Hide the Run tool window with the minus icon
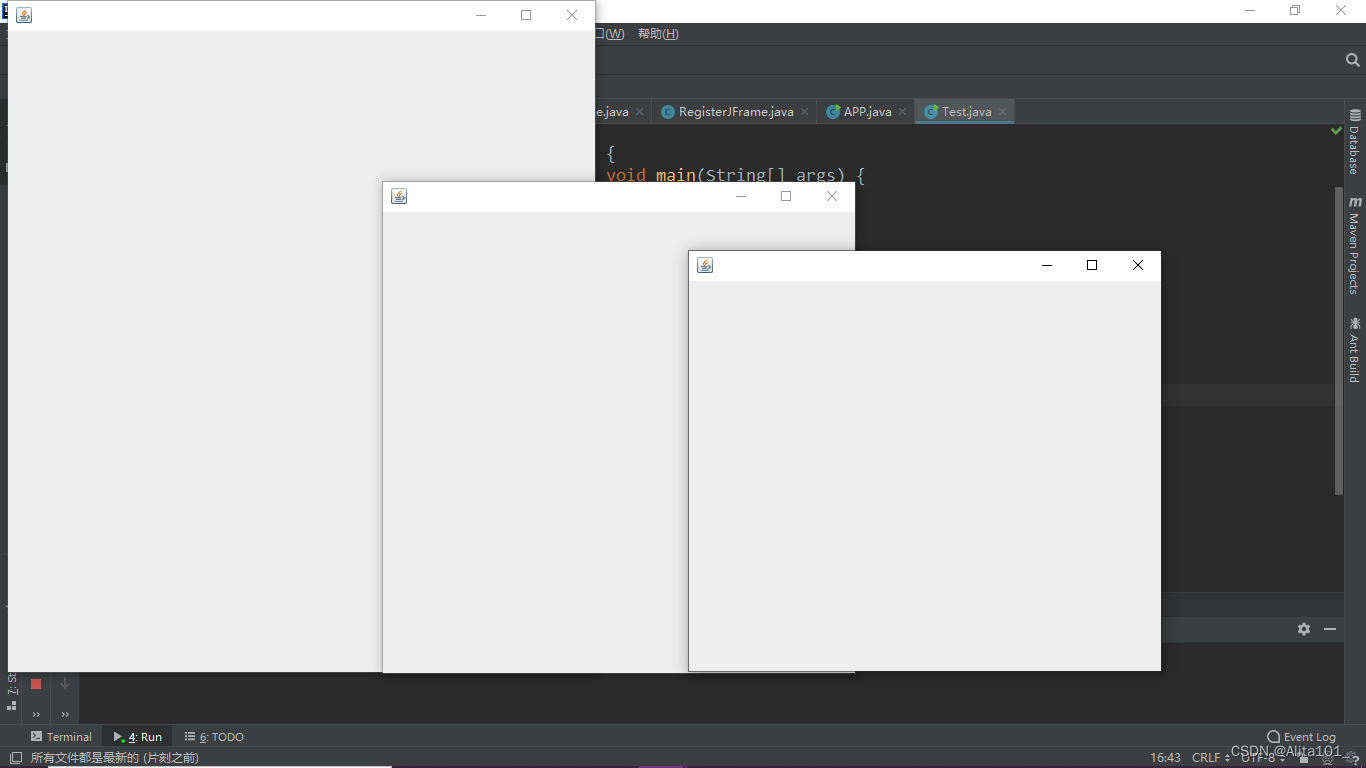The image size is (1366, 768). point(1330,629)
